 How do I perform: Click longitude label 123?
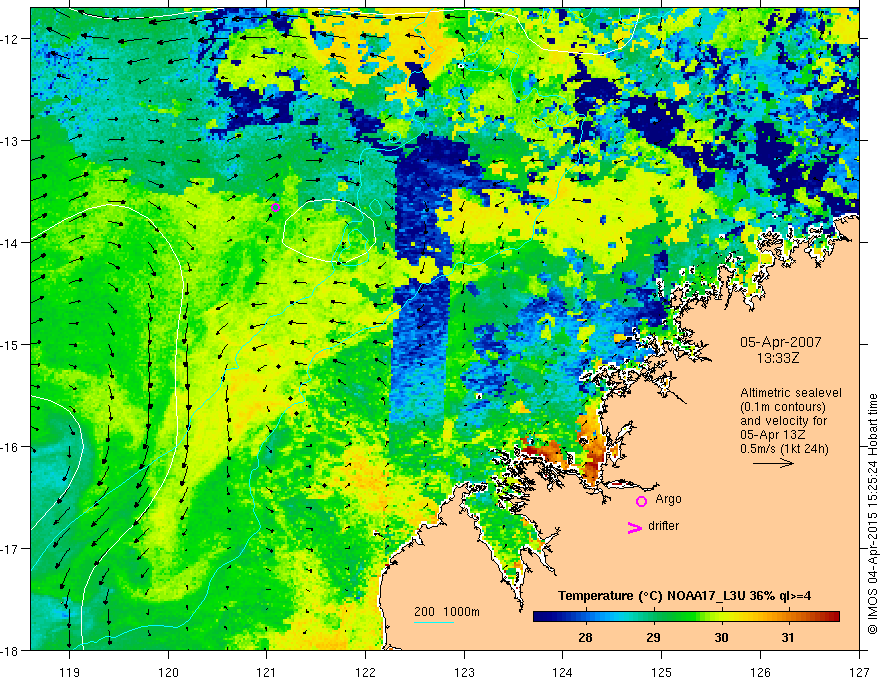click(464, 672)
